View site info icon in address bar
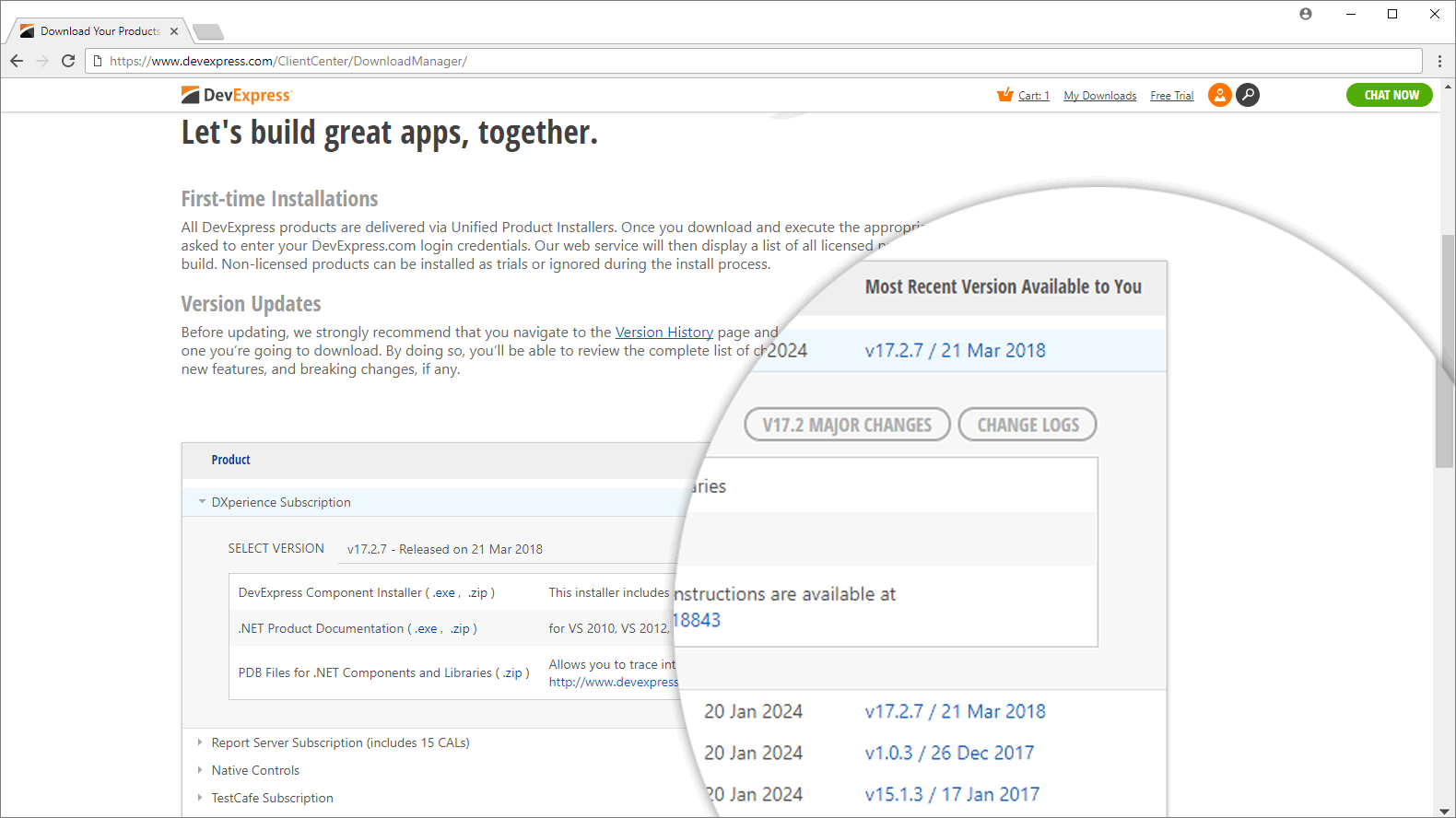The height and width of the screenshot is (818, 1456). [x=98, y=61]
